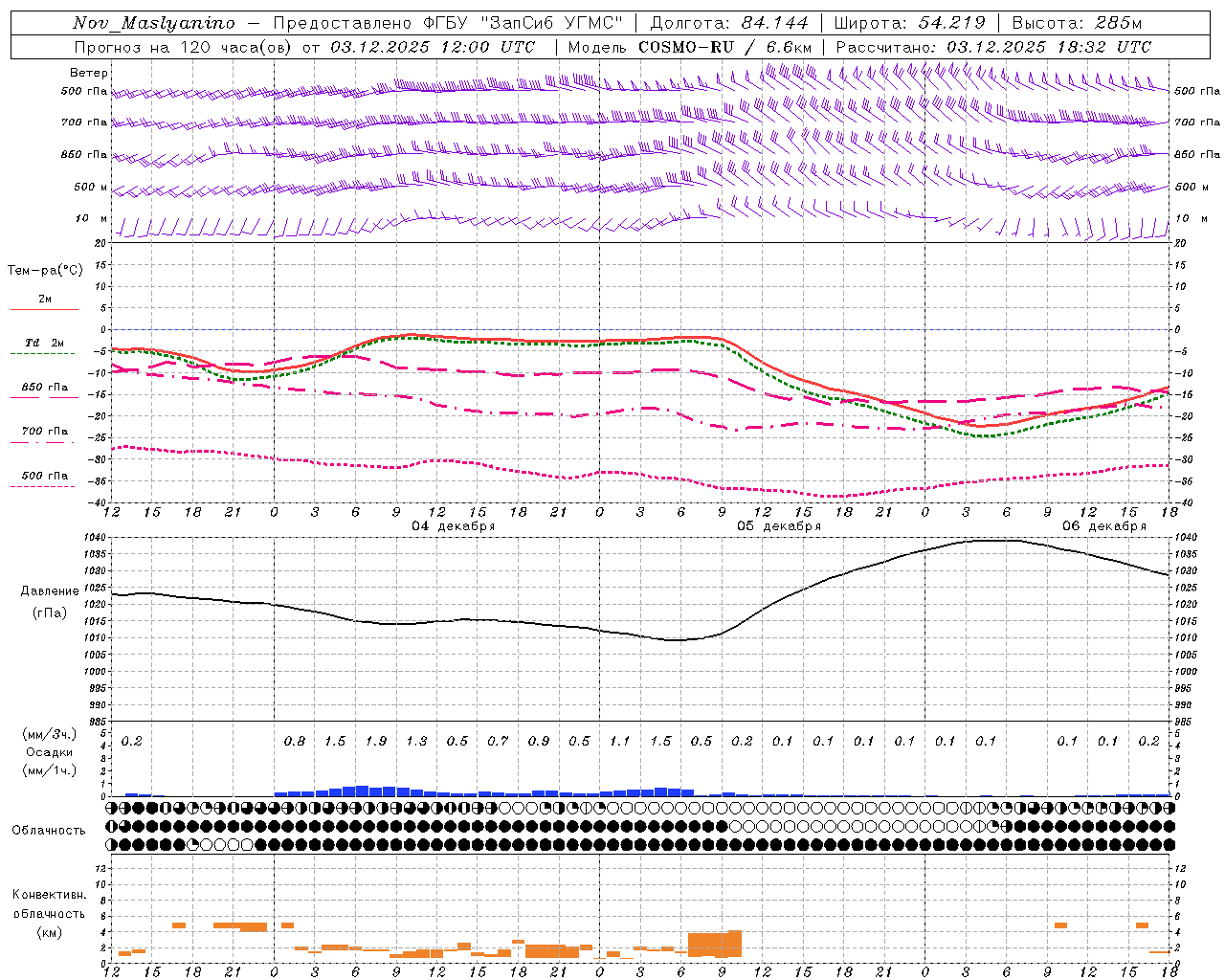This screenshot has height=980, width=1225.
Task: Click the 06 декабря date label
Action: pyautogui.click(x=1104, y=526)
